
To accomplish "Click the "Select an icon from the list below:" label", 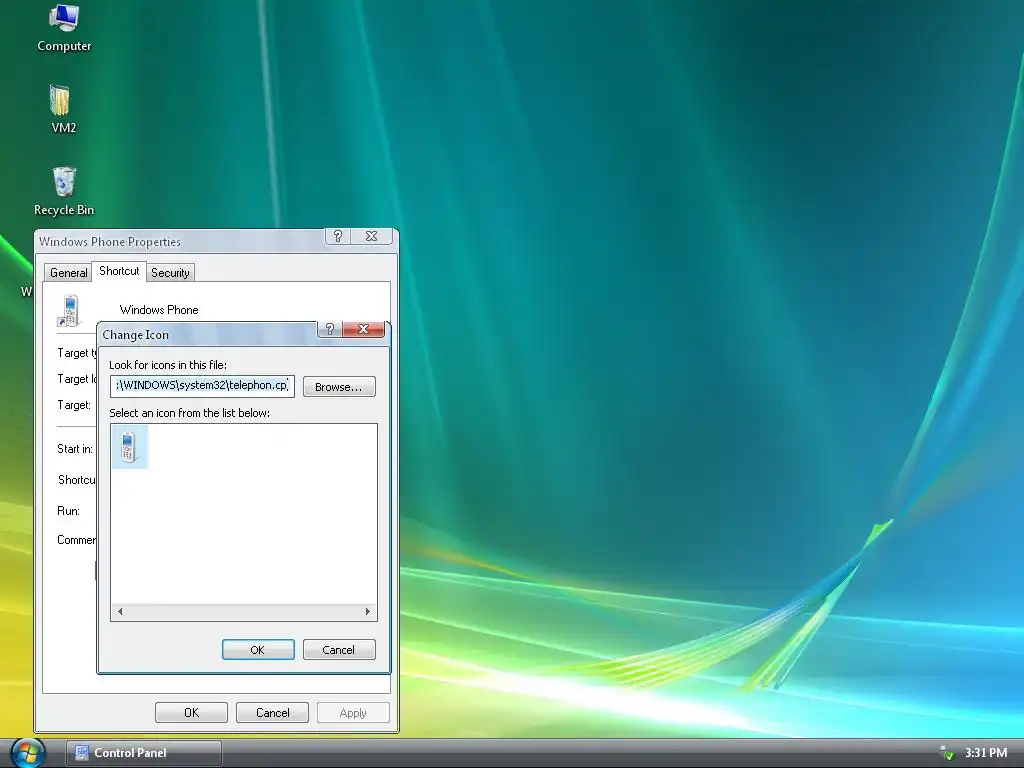I will tap(189, 413).
